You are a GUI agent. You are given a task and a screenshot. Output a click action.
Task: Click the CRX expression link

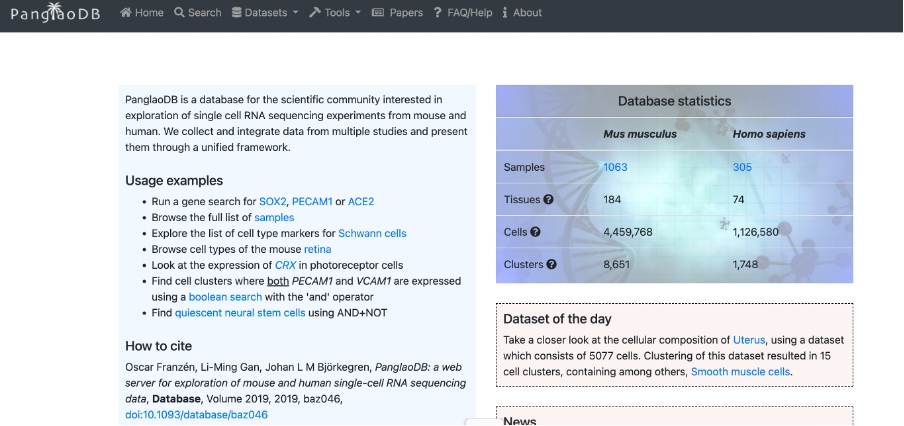coord(285,265)
